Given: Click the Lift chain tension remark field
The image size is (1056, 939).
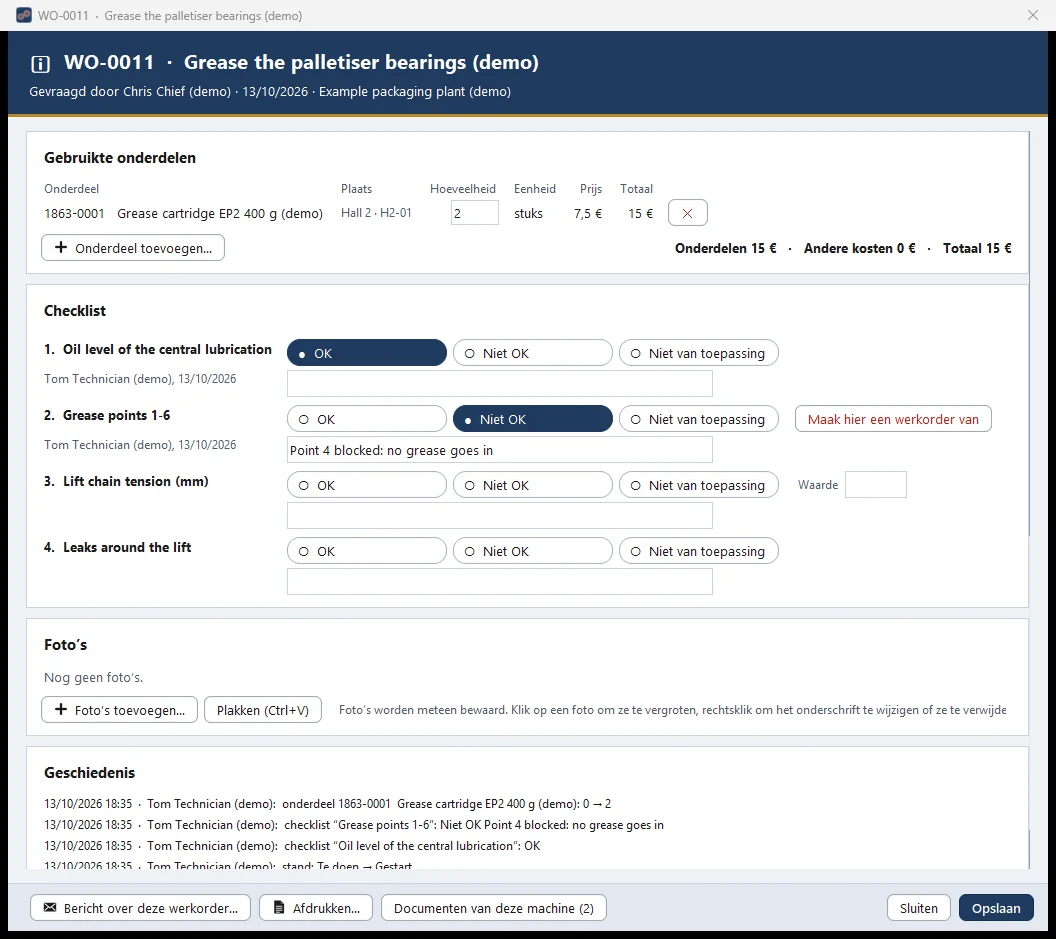Looking at the screenshot, I should tap(500, 516).
